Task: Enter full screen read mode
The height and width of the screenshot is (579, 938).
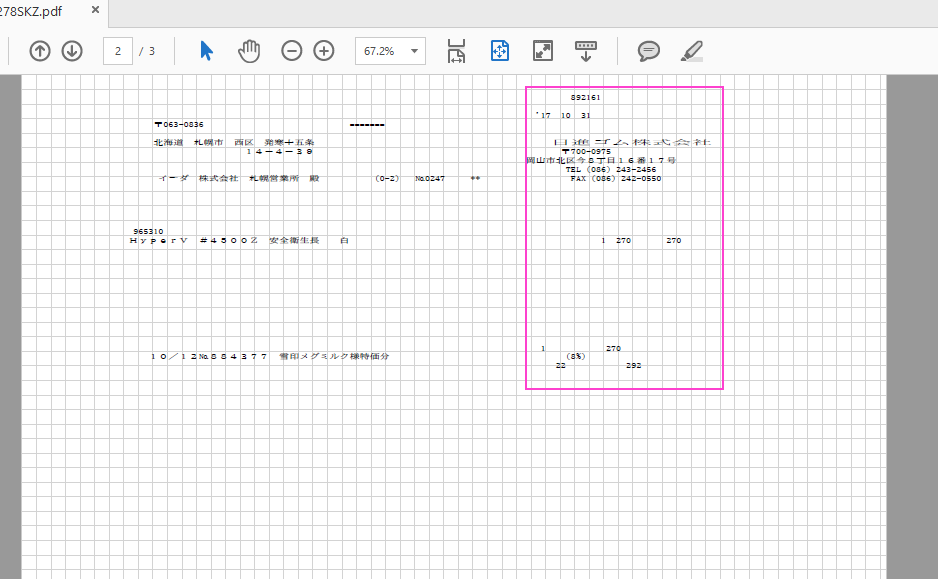Action: tap(542, 51)
